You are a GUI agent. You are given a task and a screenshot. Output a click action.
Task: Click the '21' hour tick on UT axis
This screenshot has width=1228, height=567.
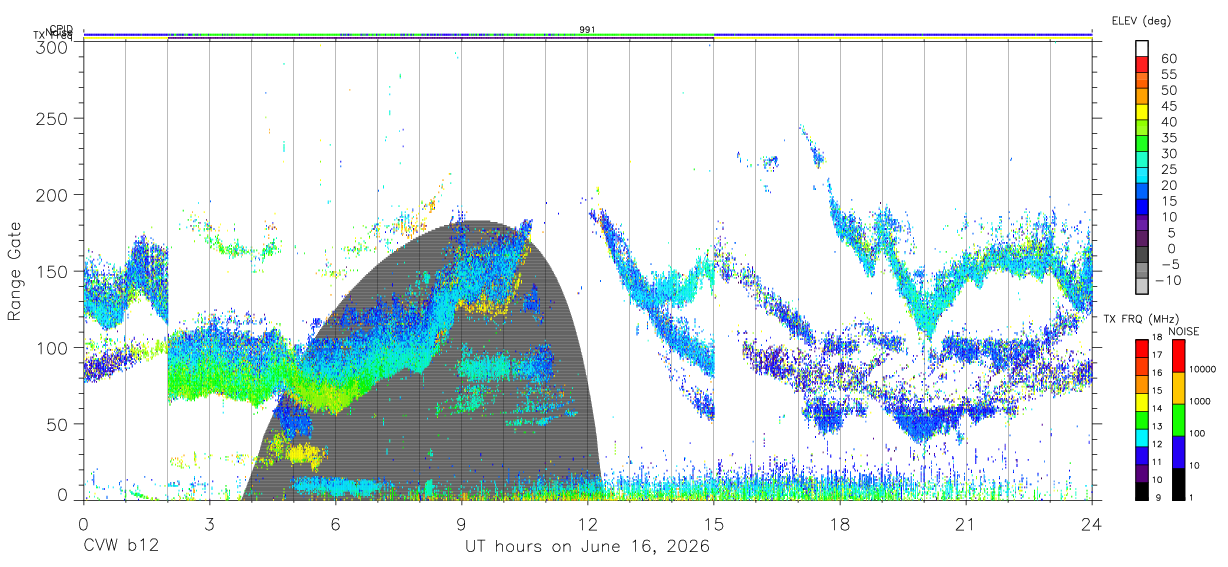tap(966, 523)
